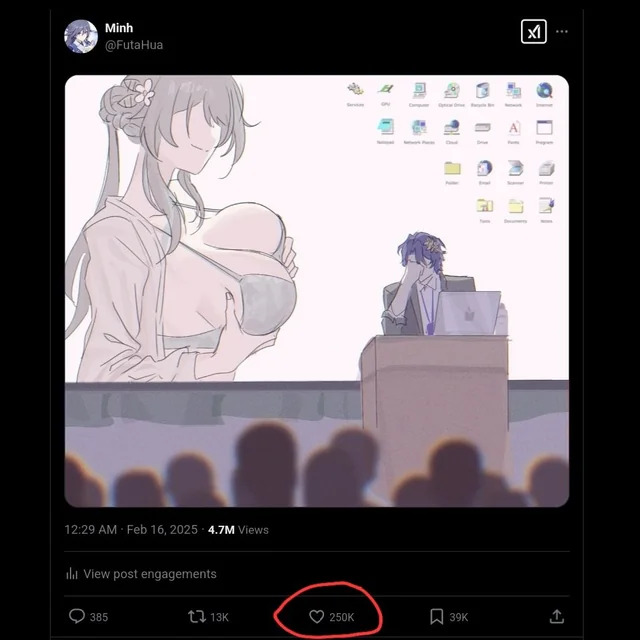640x640 pixels.
Task: Share the post via upload arrow icon
Action: click(557, 616)
